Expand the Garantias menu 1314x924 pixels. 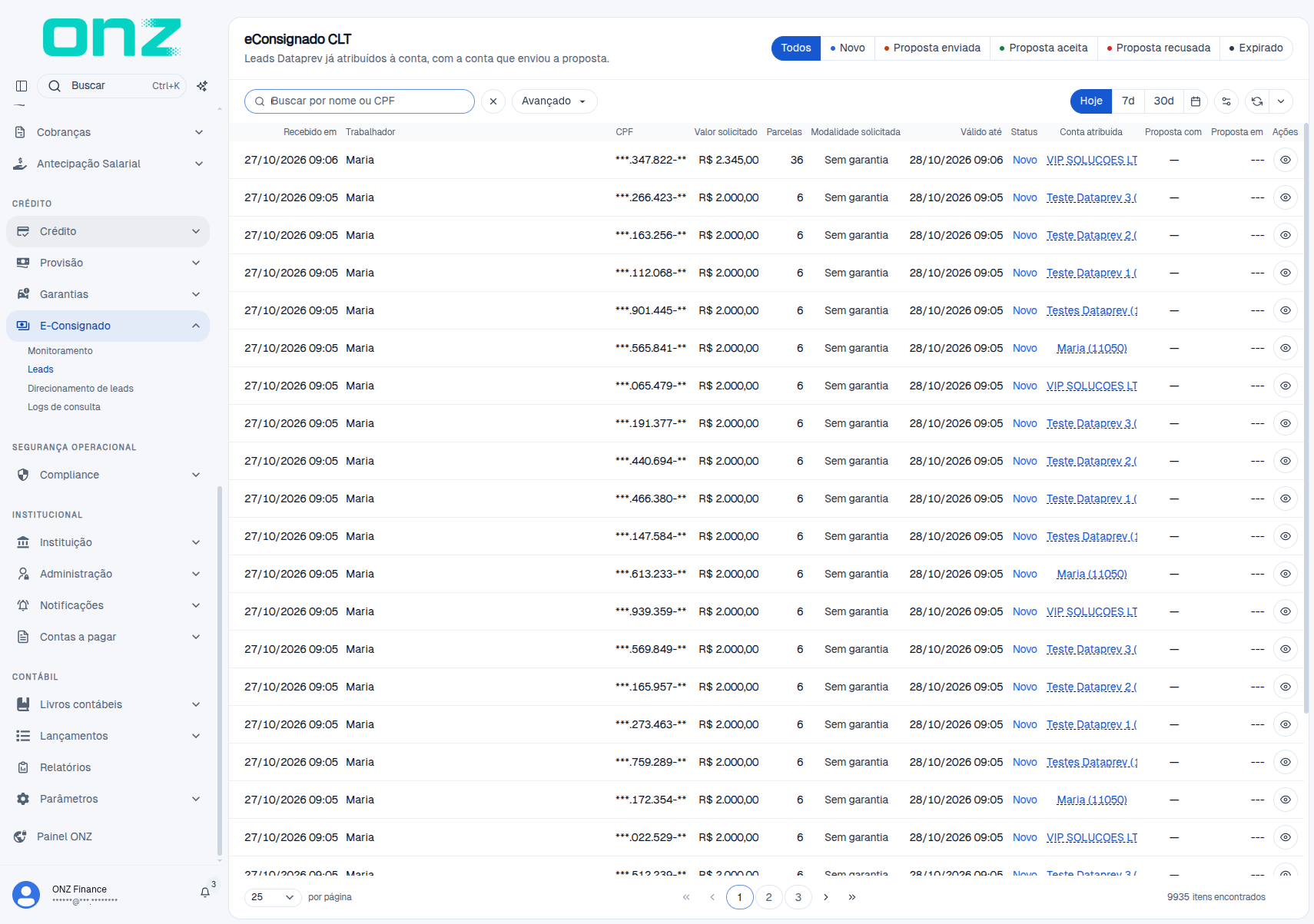pos(108,294)
